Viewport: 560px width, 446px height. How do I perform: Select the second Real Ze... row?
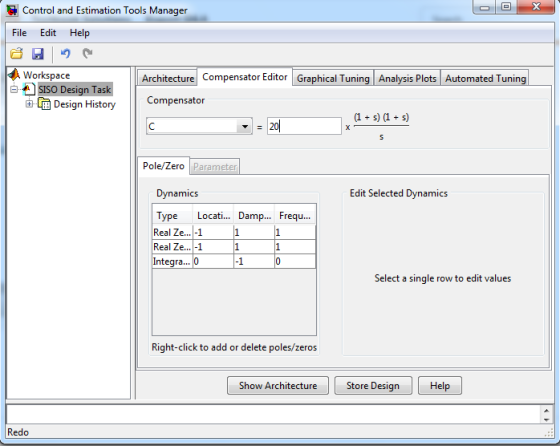coord(234,247)
